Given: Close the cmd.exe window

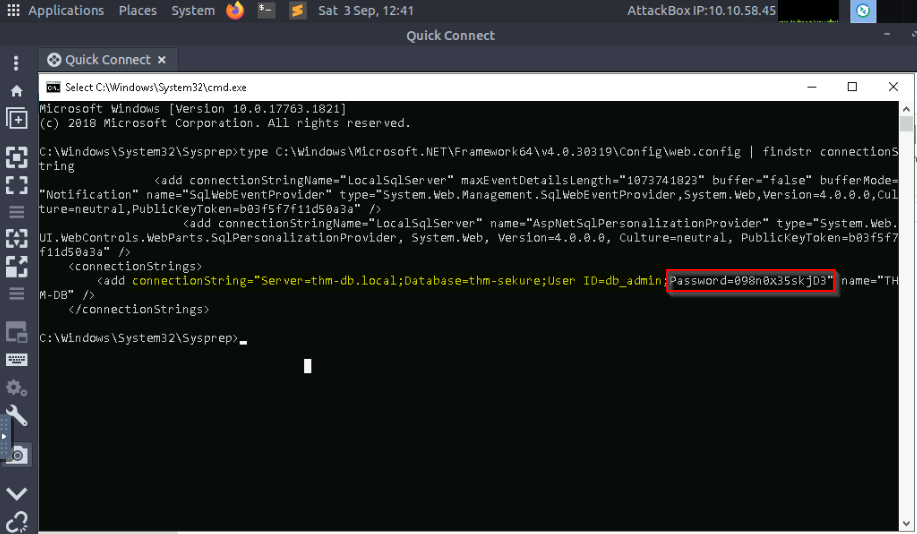Looking at the screenshot, I should 893,87.
